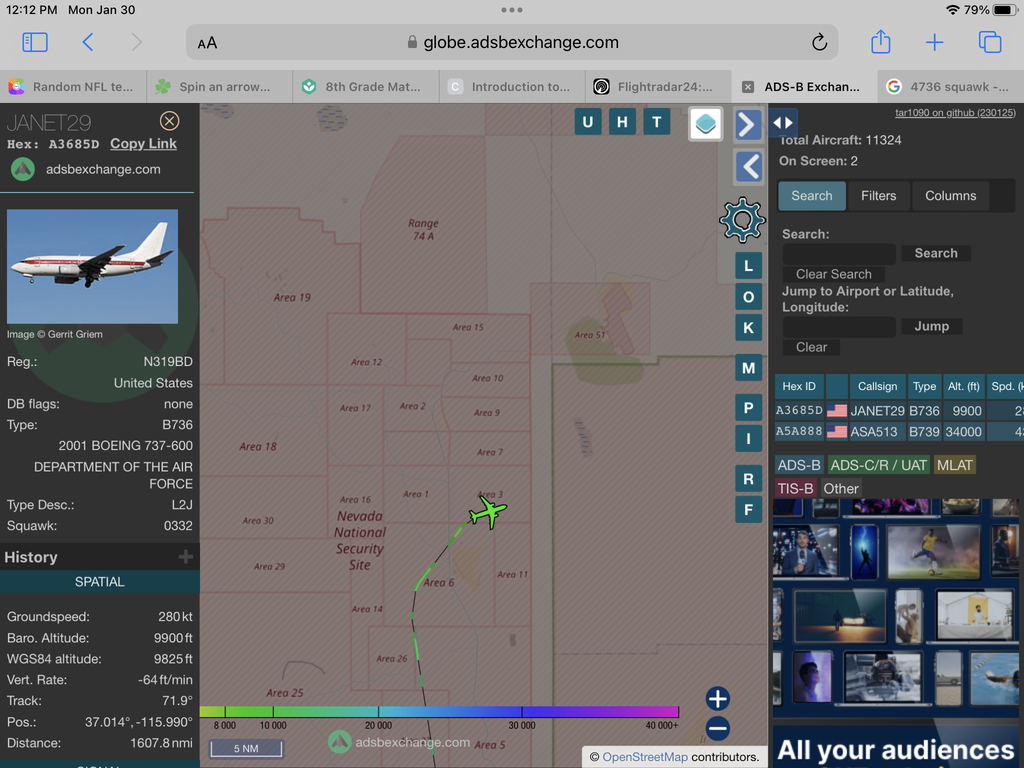This screenshot has width=1024, height=768.
Task: Toggle the K map button
Action: point(748,328)
